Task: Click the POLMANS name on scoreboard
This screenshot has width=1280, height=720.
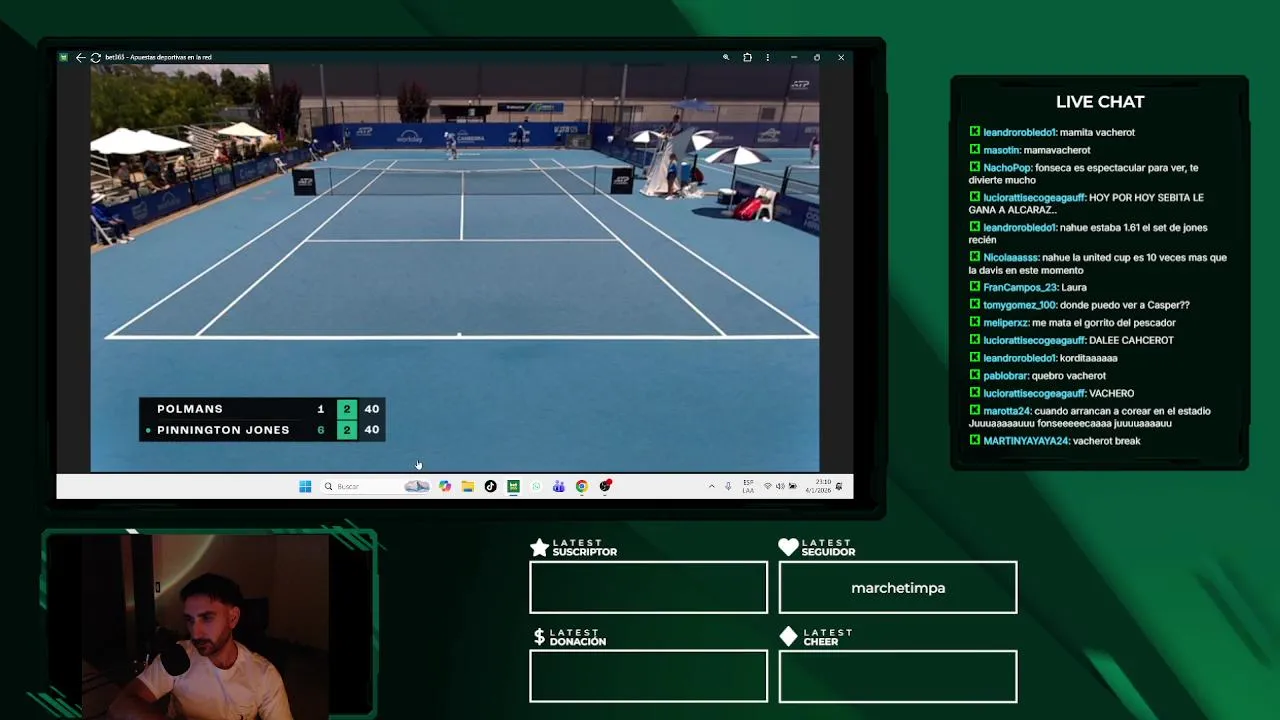Action: (x=190, y=409)
